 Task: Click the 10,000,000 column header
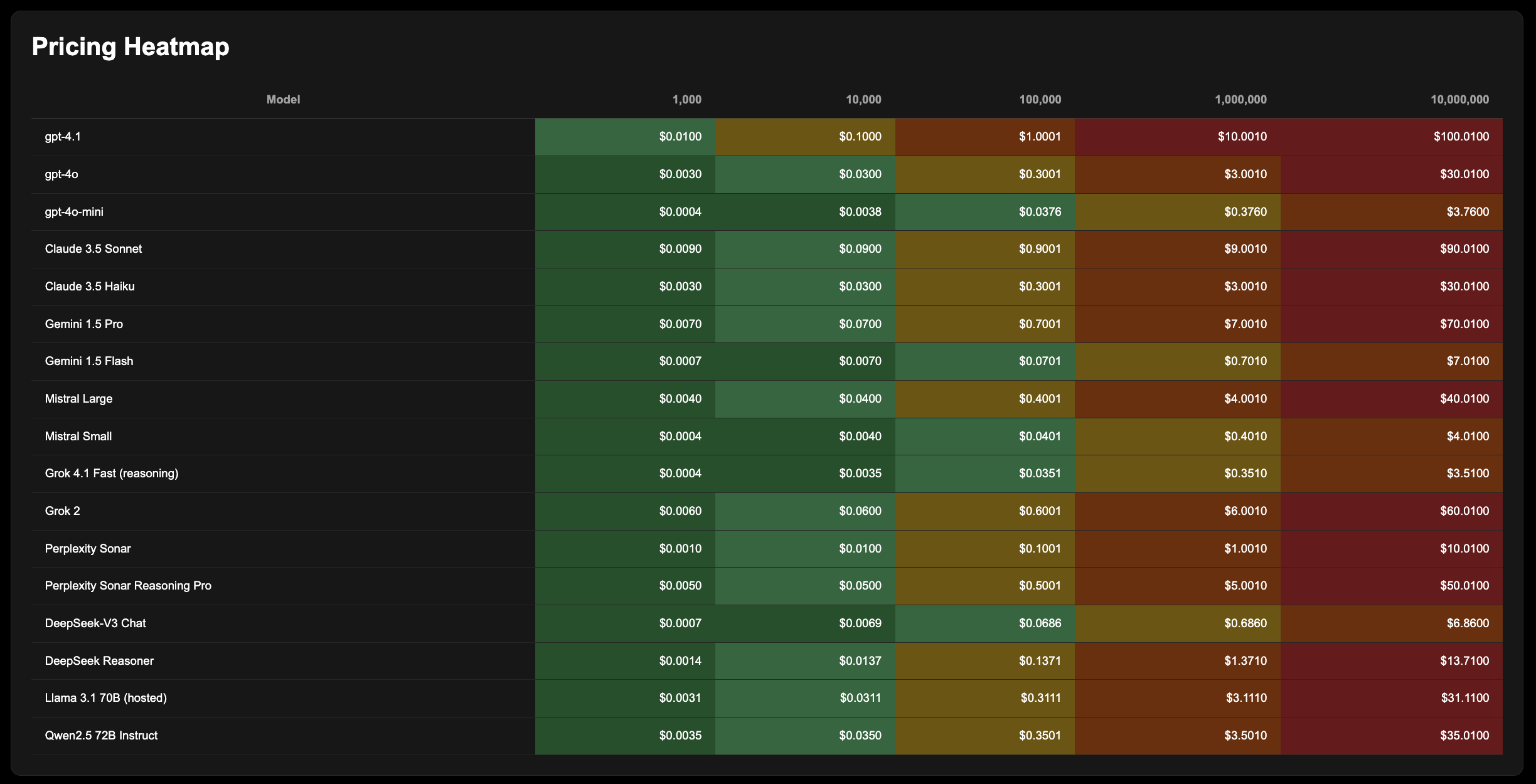tap(1459, 100)
